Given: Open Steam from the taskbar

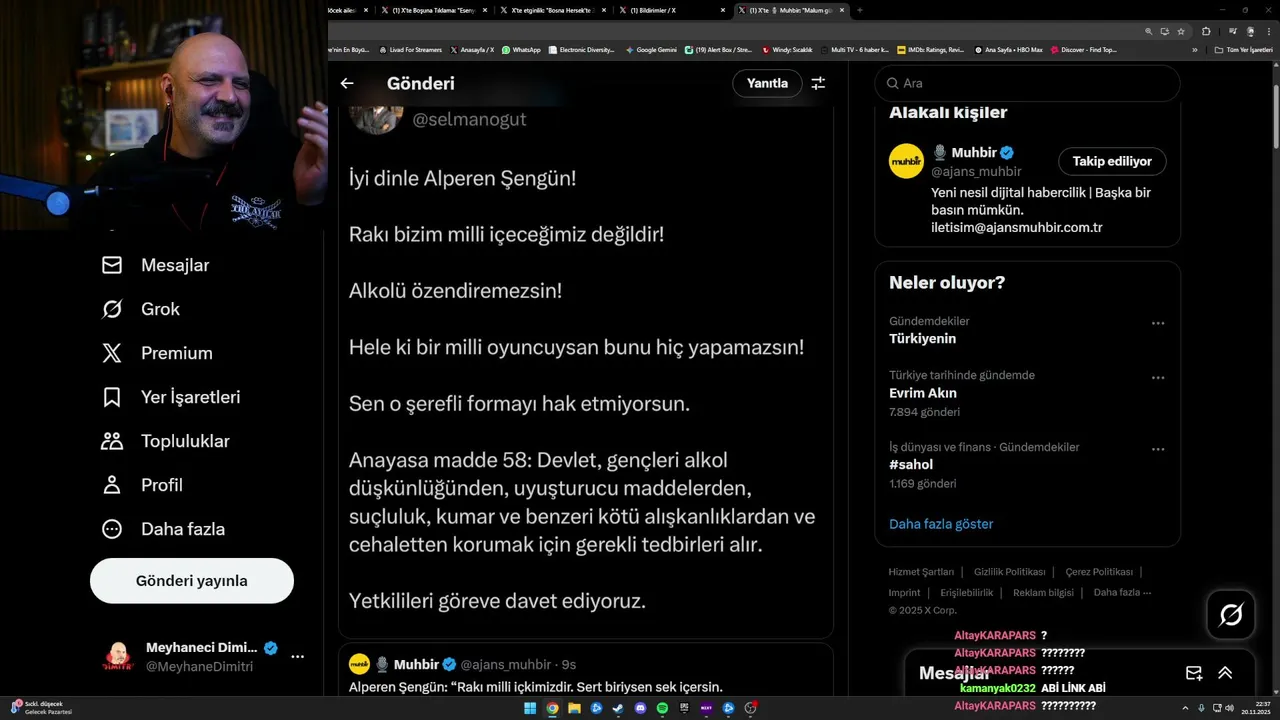Looking at the screenshot, I should [x=618, y=708].
